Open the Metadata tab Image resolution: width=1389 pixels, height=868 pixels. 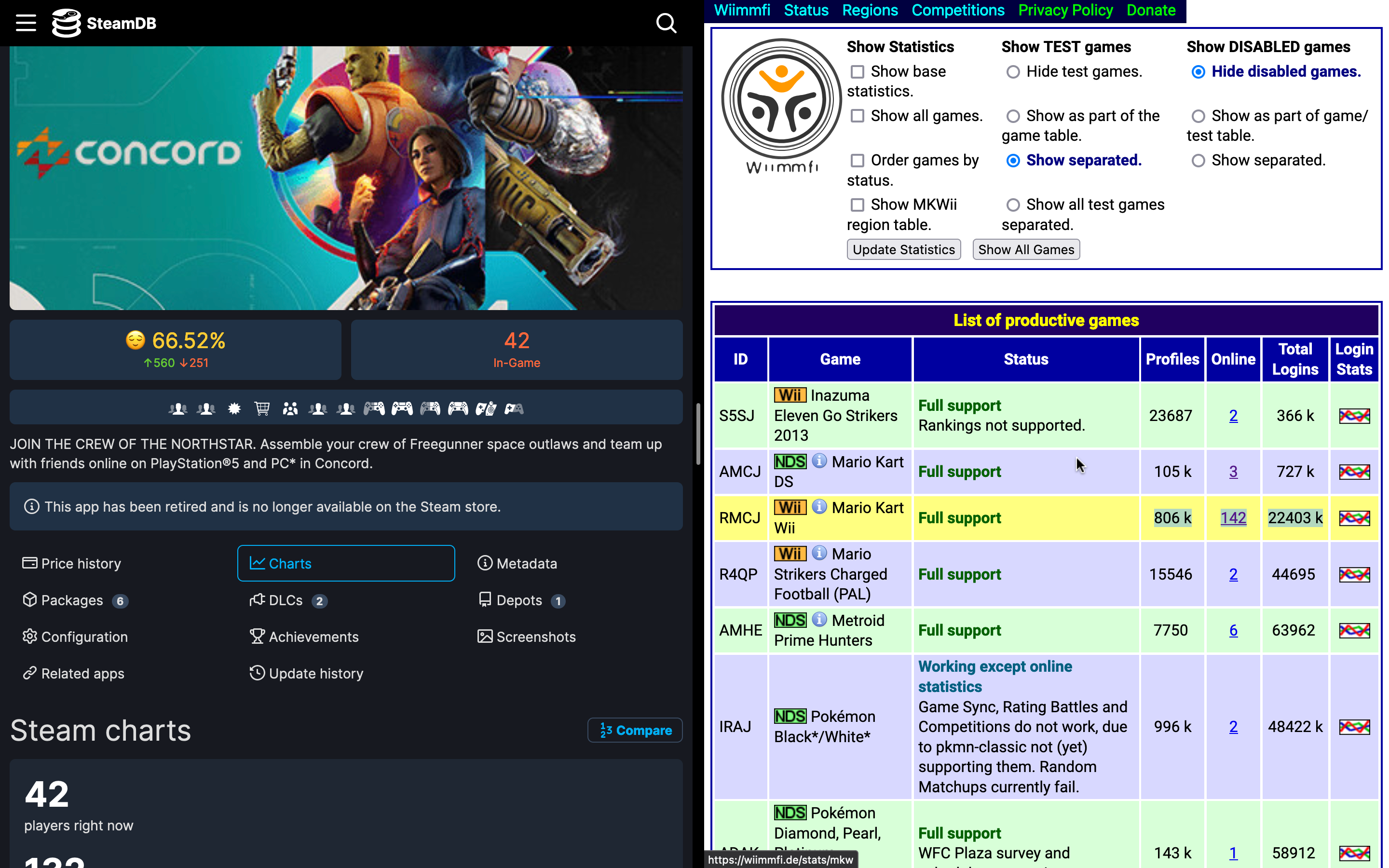point(574,564)
